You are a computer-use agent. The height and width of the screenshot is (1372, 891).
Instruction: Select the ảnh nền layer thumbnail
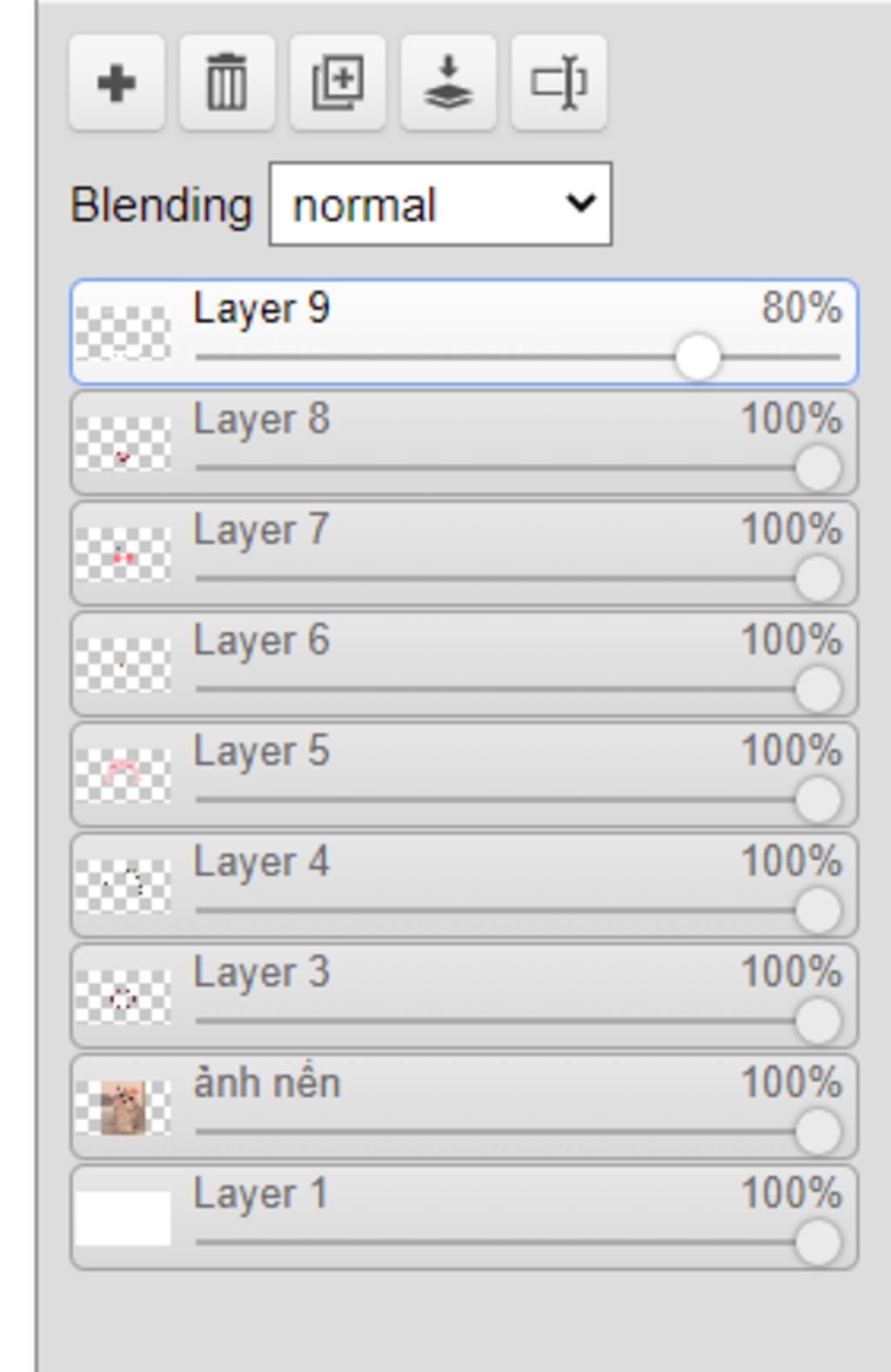click(123, 1107)
